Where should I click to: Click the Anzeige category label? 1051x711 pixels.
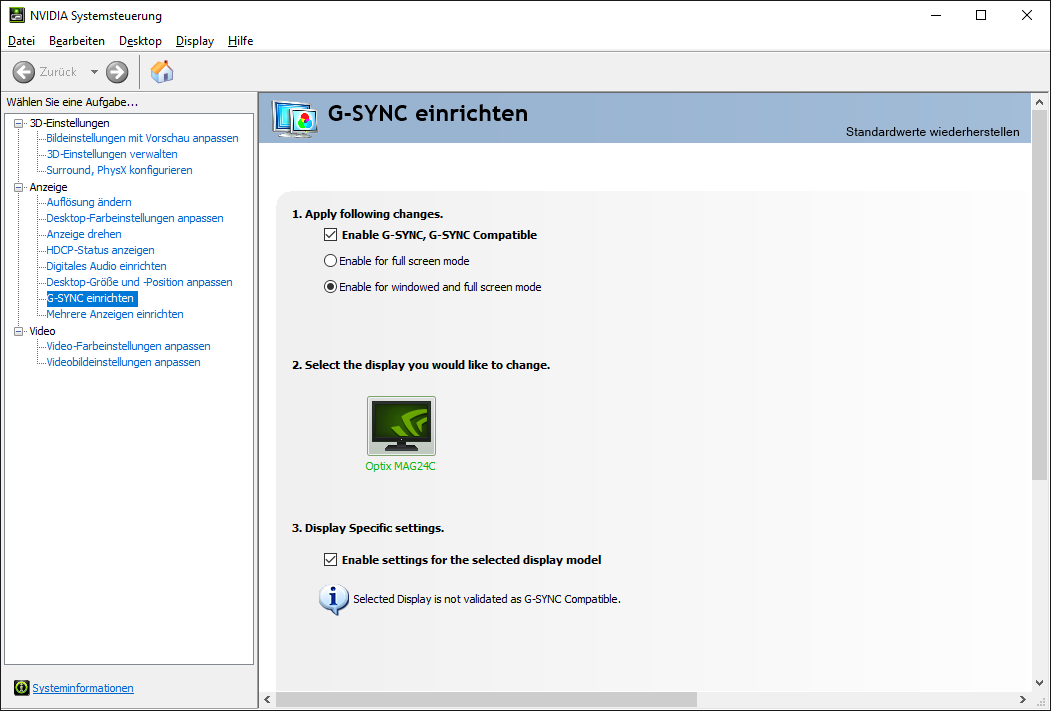coord(48,188)
